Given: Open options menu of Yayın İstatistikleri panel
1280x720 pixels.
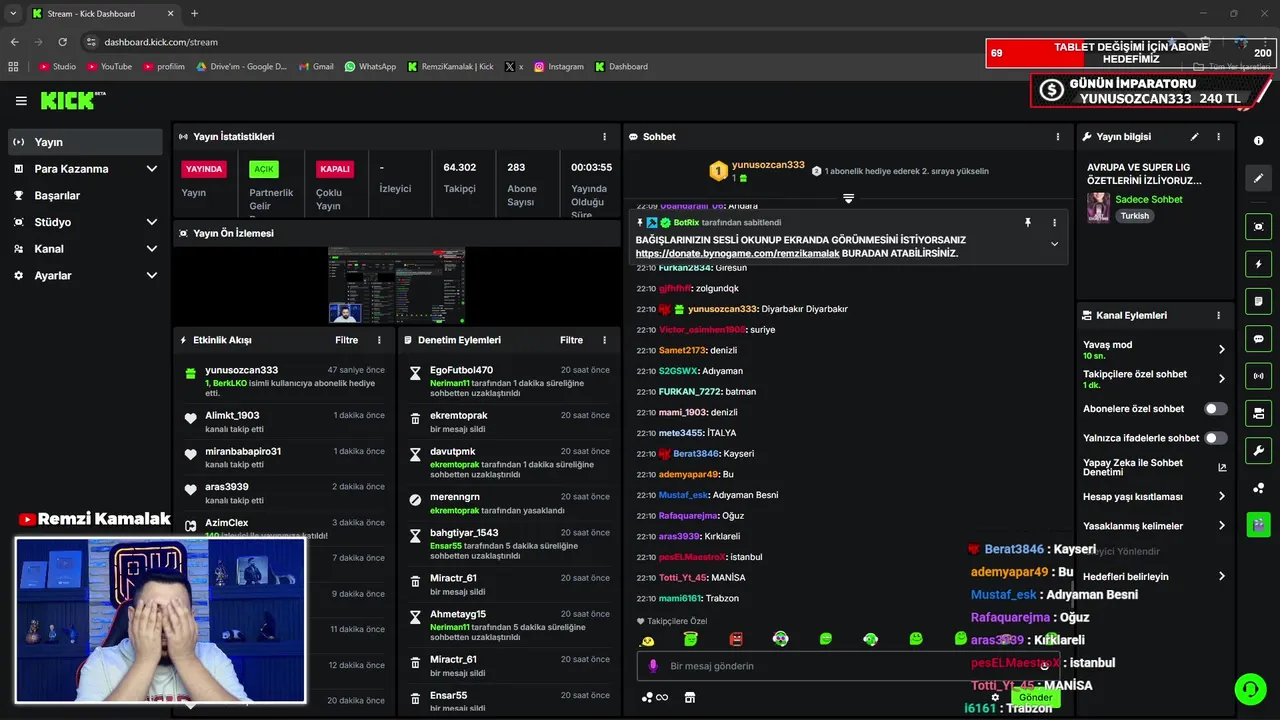Looking at the screenshot, I should click(604, 137).
